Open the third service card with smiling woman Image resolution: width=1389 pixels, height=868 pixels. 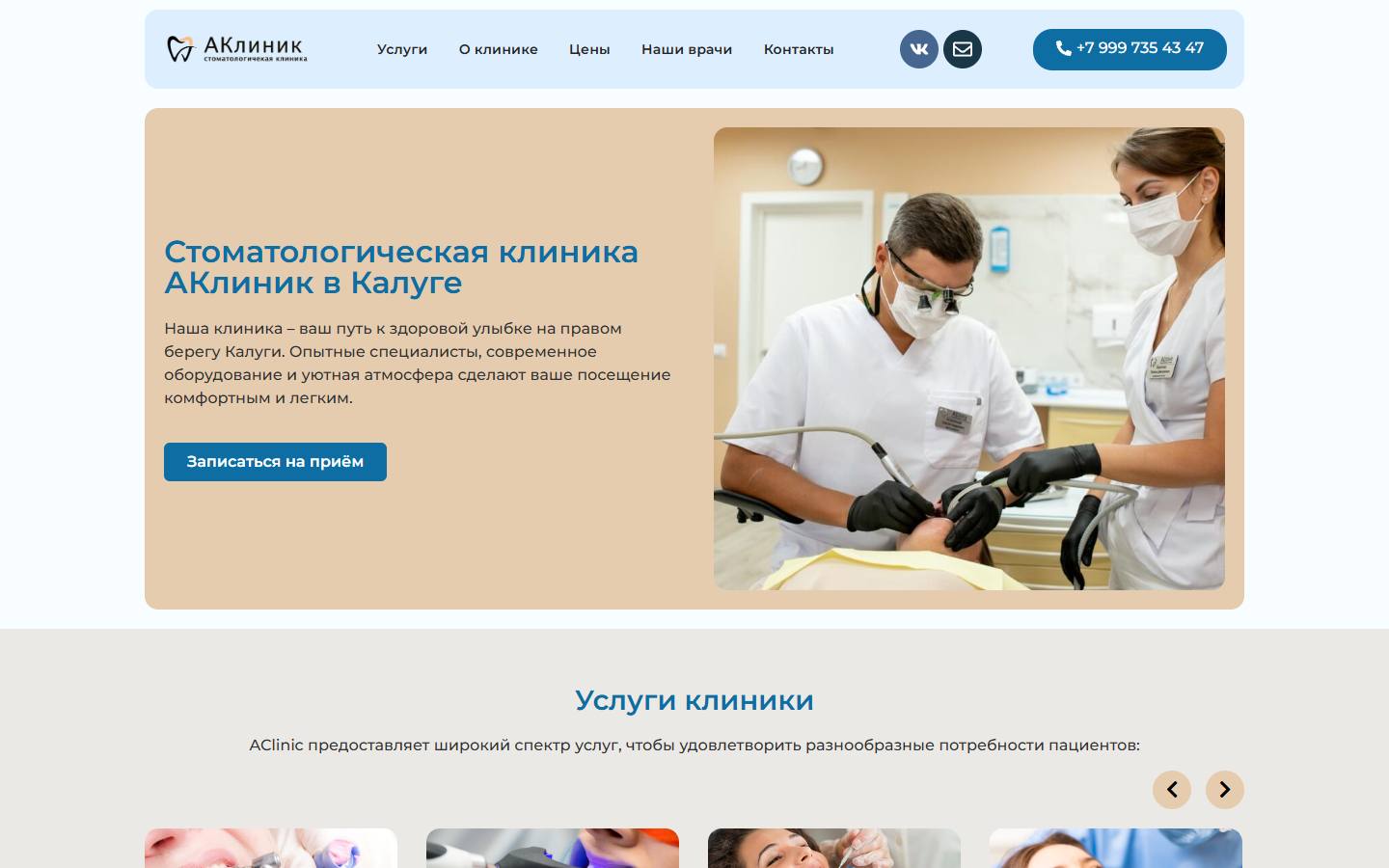834,849
